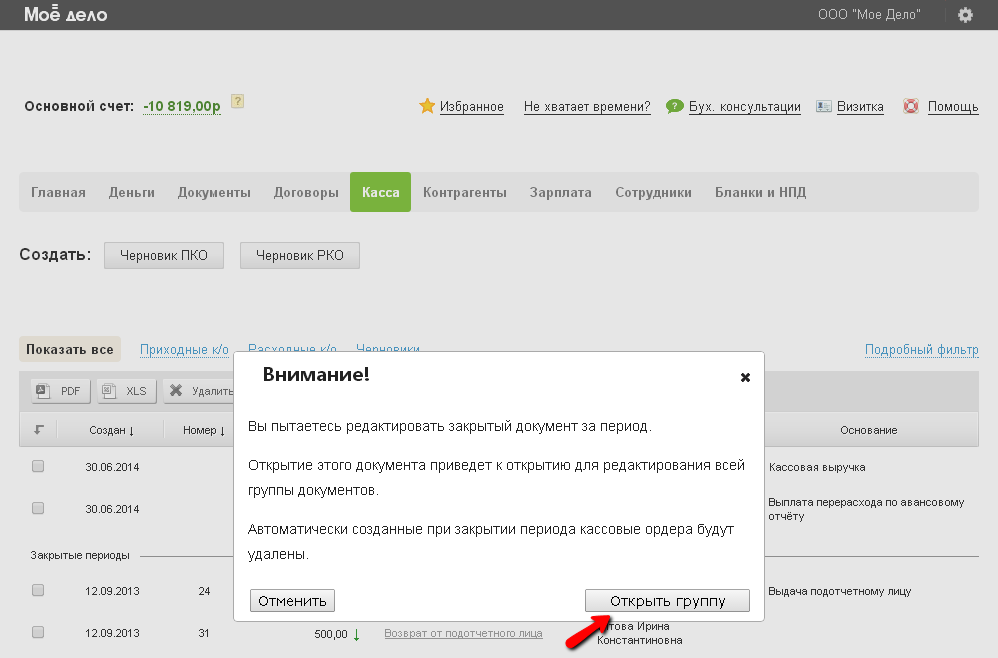Viewport: 998px width, 658px height.
Task: Export list via XLS button
Action: pyautogui.click(x=127, y=391)
